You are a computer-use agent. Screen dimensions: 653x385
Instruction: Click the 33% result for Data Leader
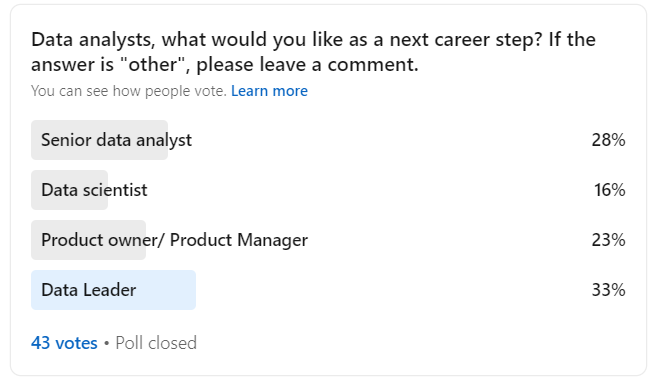tap(608, 290)
